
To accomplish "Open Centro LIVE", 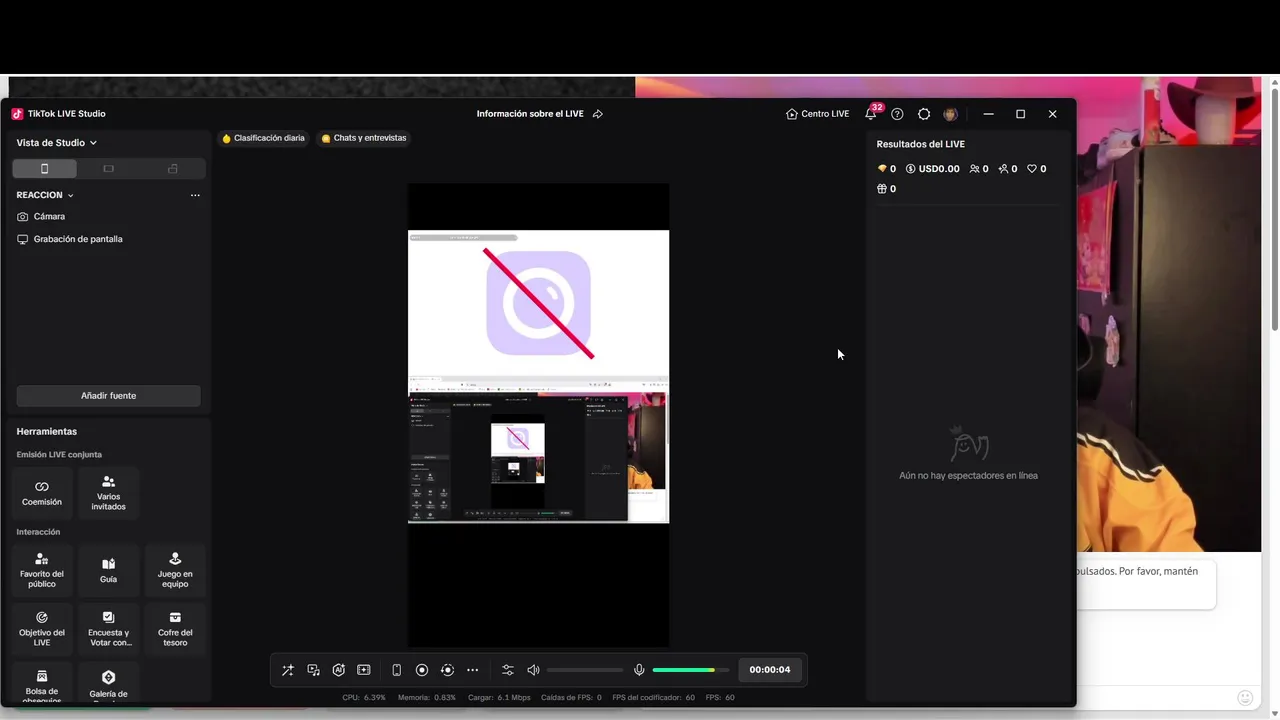I will [x=817, y=114].
